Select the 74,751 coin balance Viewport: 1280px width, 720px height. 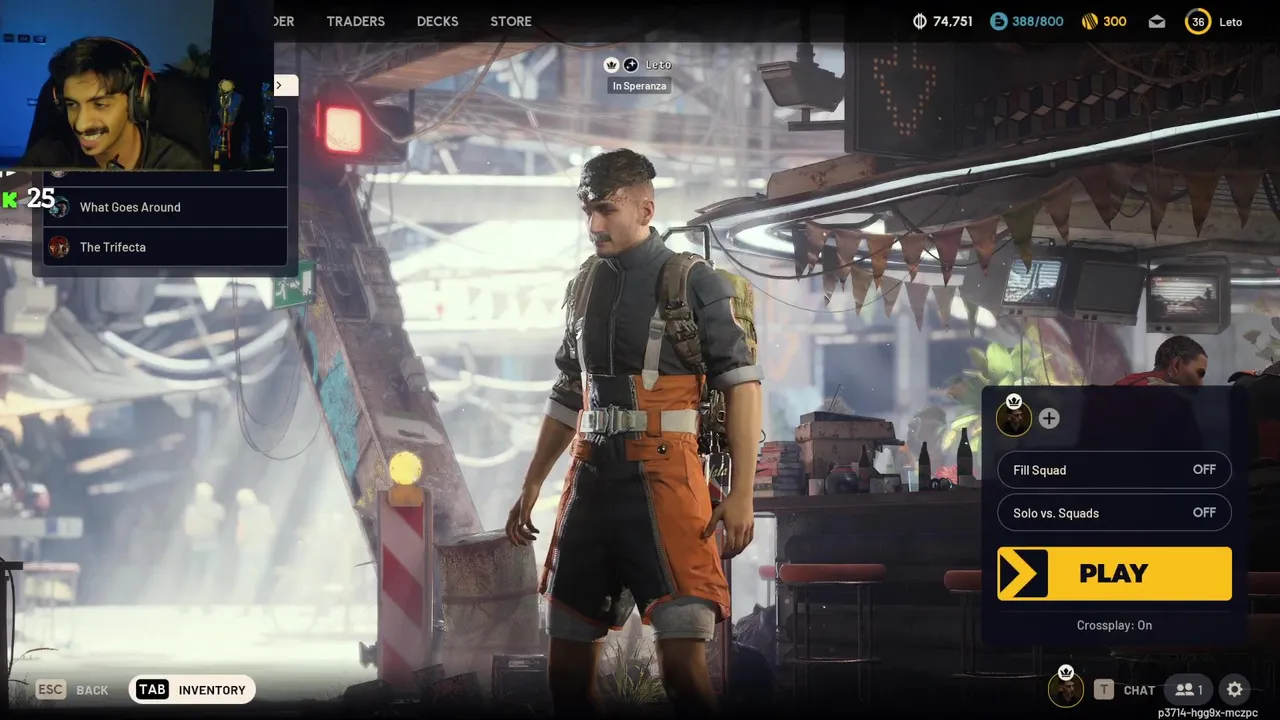(x=952, y=21)
